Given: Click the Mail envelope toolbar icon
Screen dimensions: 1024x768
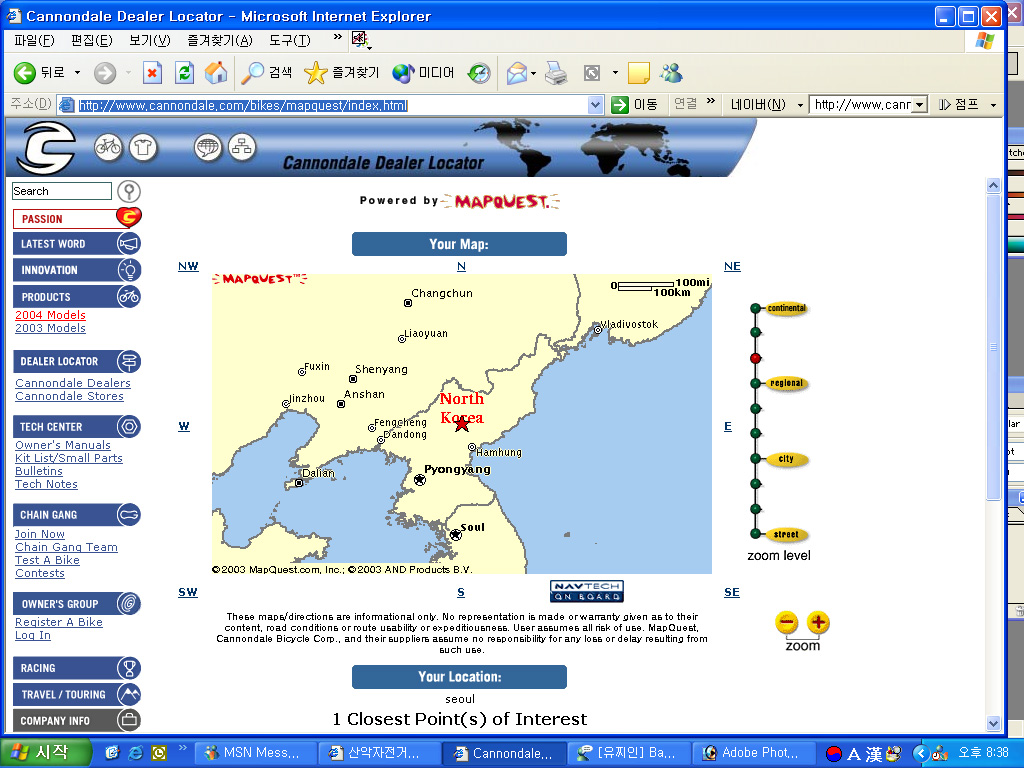Looking at the screenshot, I should (517, 72).
